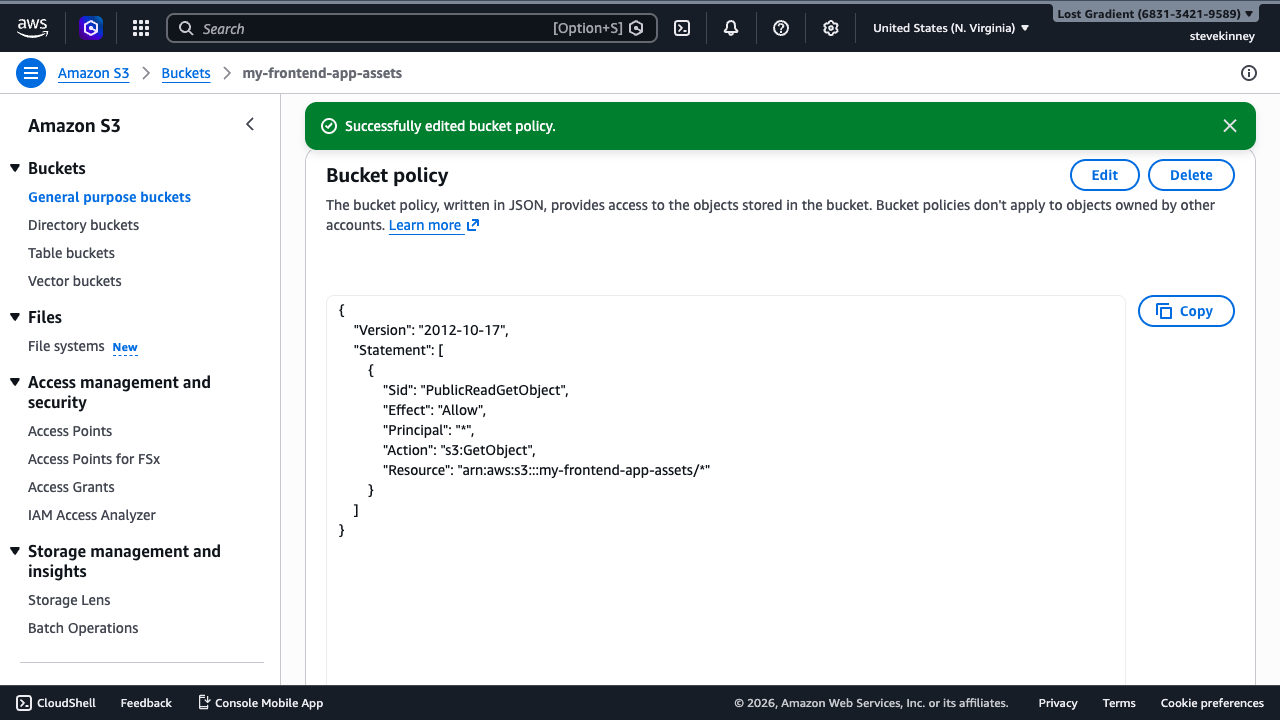Select Table buckets
Viewport: 1280px width, 720px height.
point(71,253)
